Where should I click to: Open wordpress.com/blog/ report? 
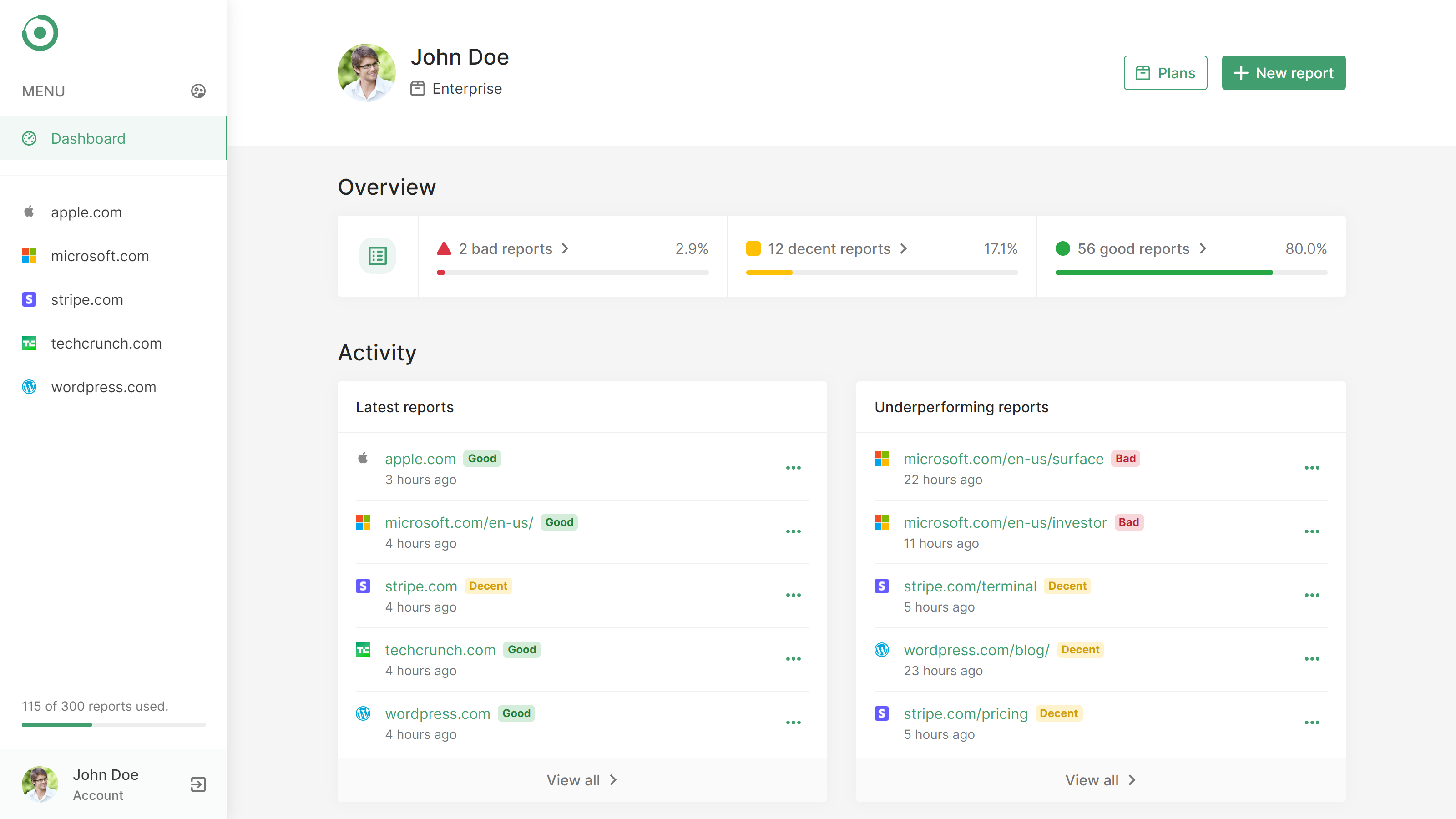976,650
